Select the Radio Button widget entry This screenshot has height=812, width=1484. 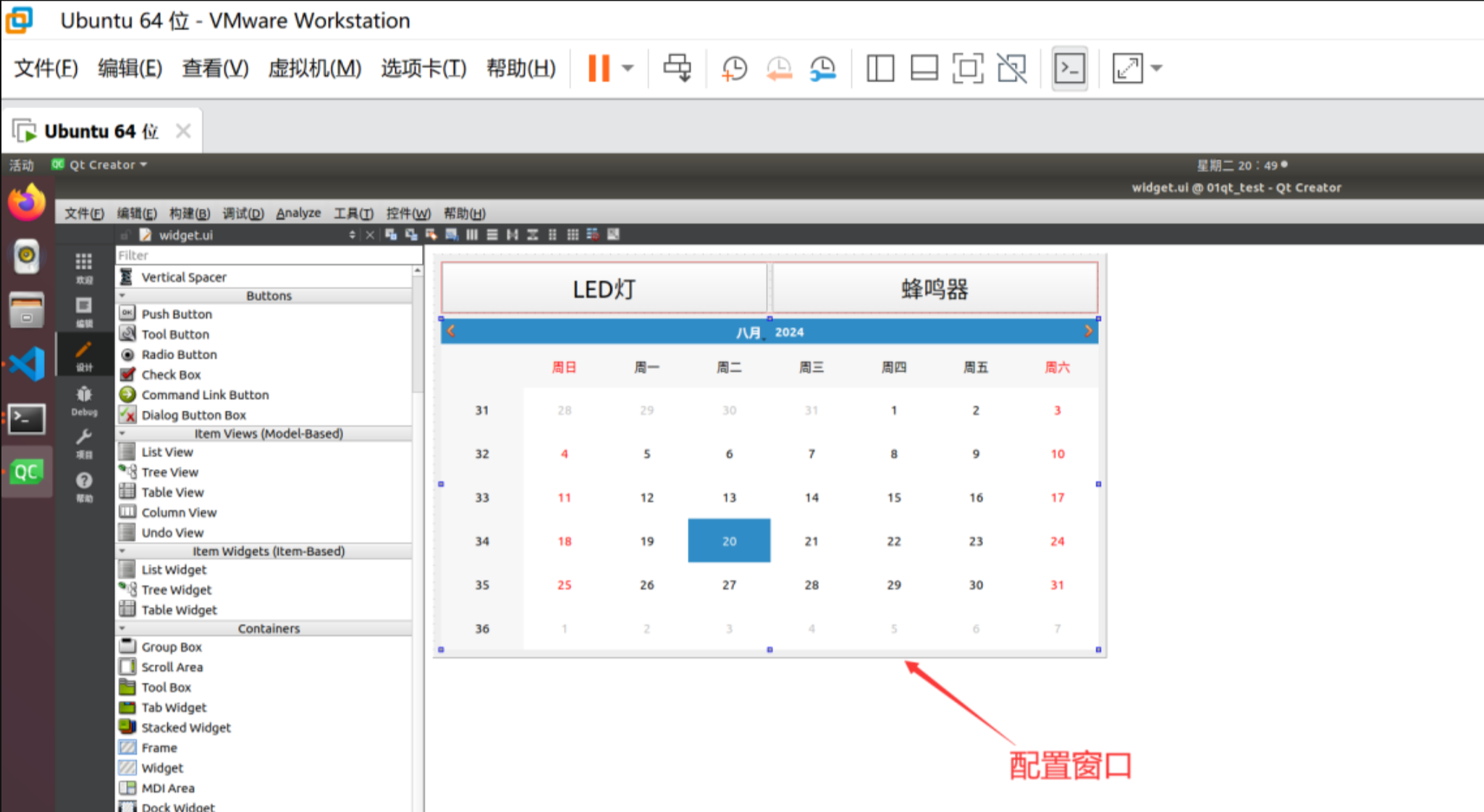point(179,355)
